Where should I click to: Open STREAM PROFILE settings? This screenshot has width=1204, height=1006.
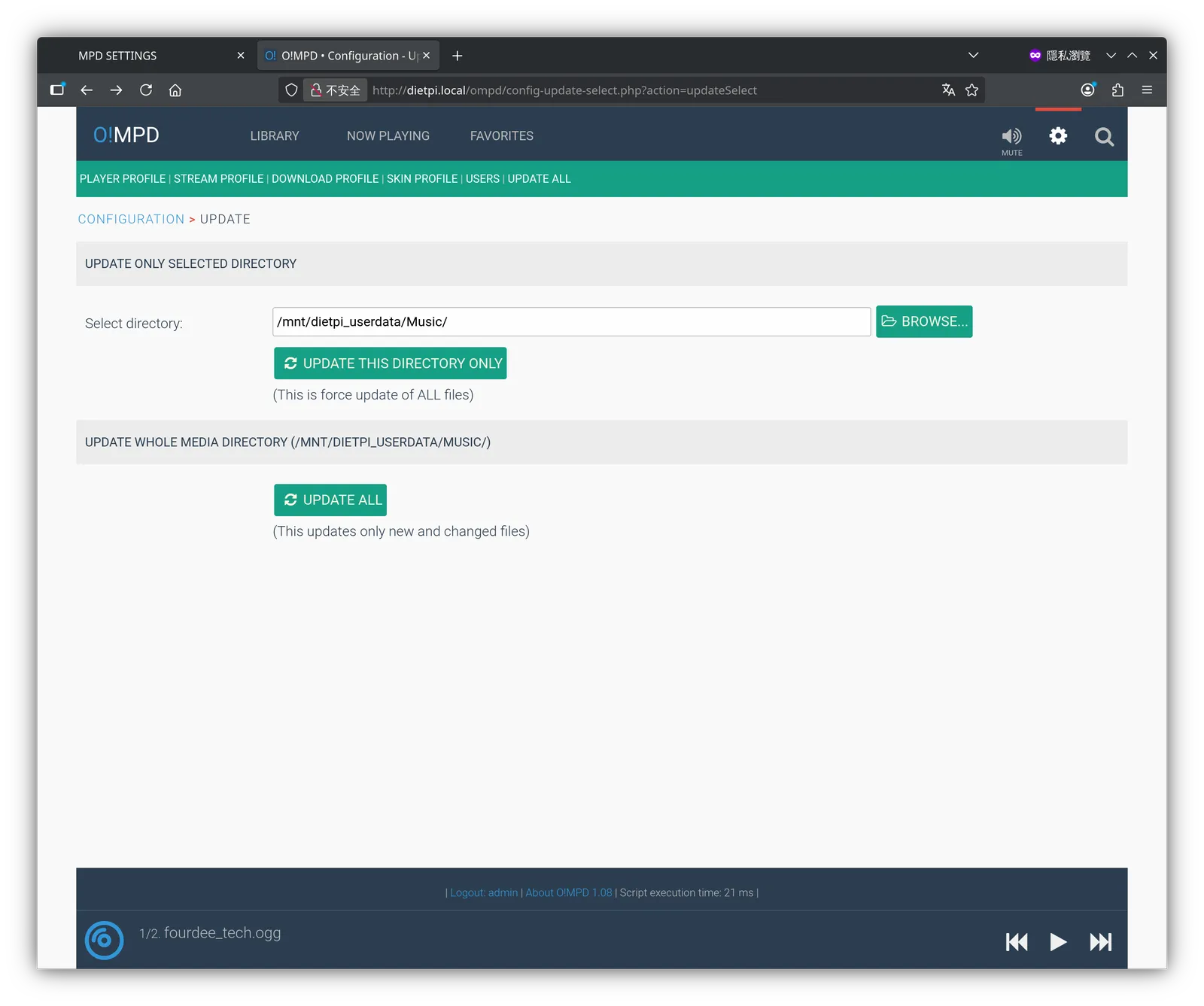click(219, 179)
